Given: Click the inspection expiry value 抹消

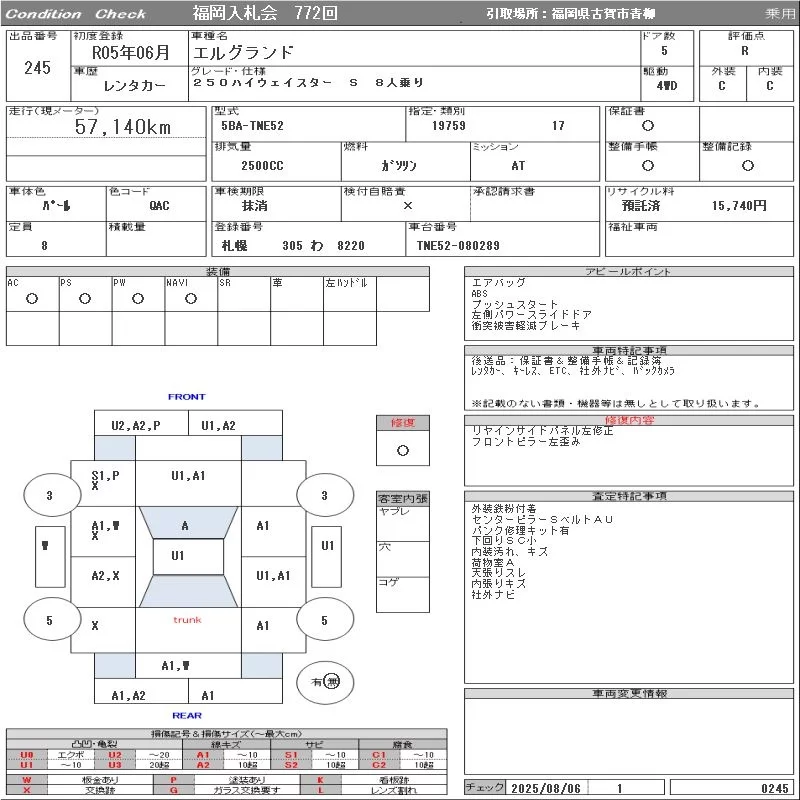Looking at the screenshot, I should coord(255,205).
